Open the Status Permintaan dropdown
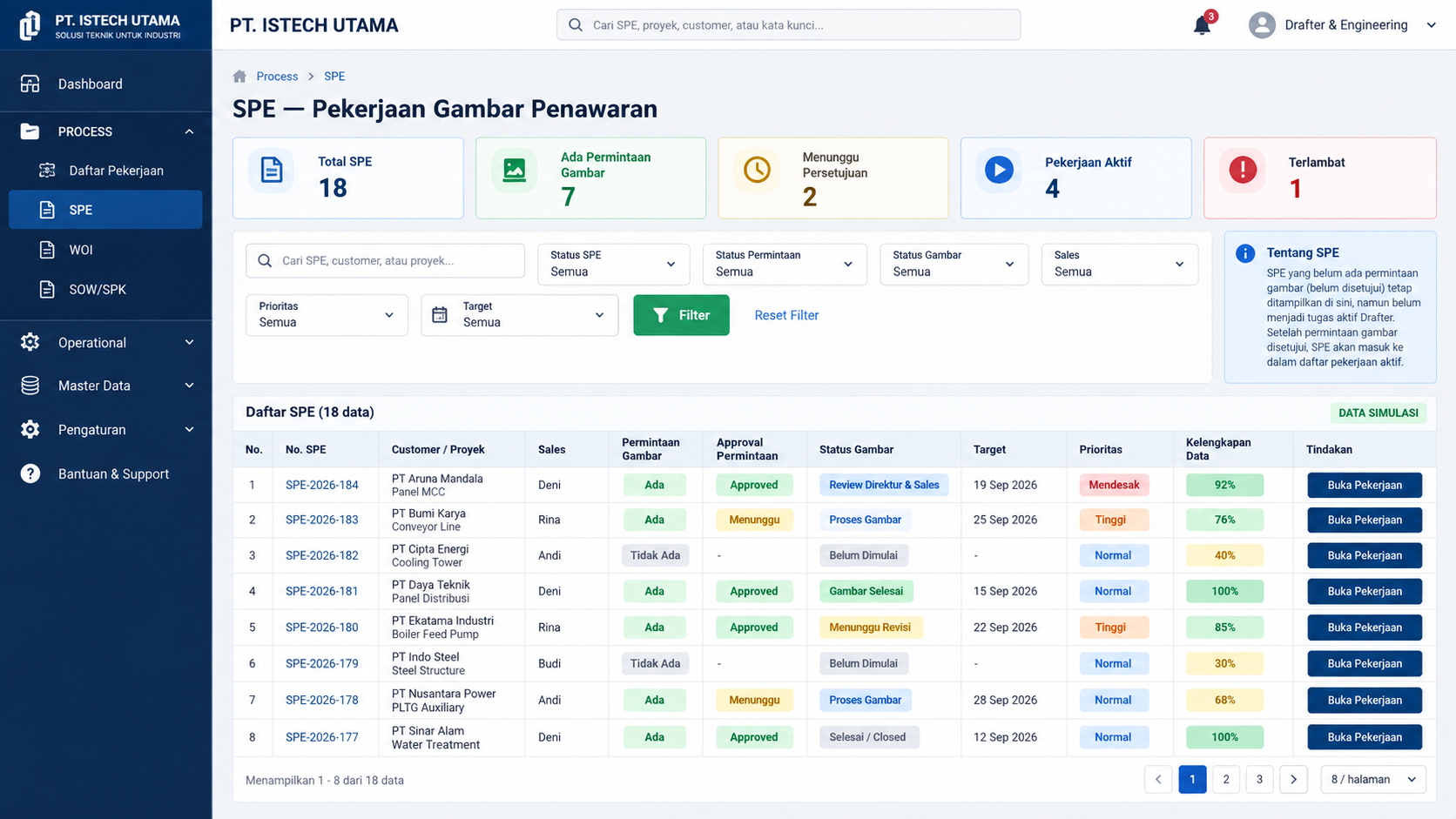Image resolution: width=1456 pixels, height=819 pixels. tap(785, 264)
